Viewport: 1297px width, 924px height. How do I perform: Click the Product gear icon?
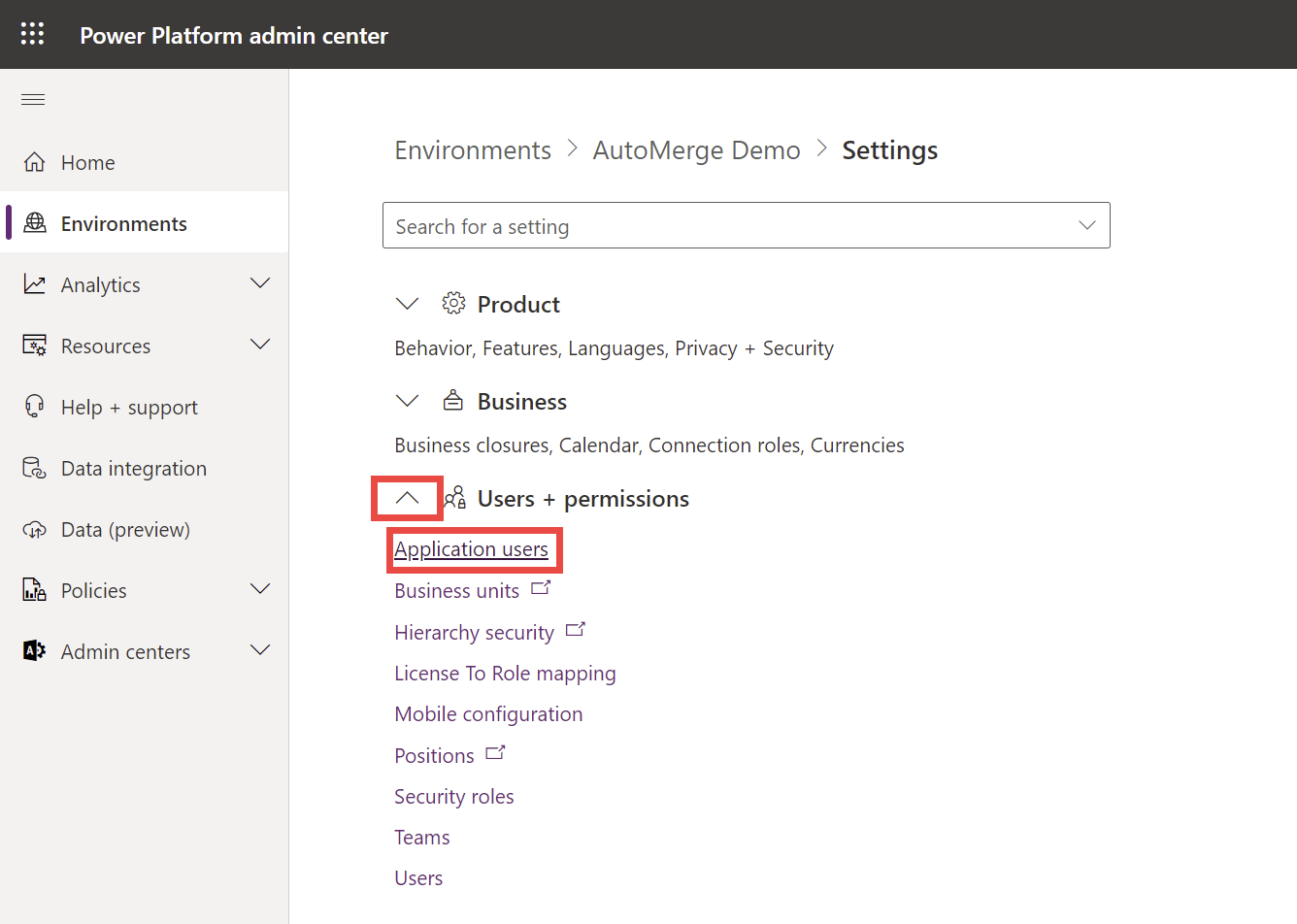click(x=453, y=304)
